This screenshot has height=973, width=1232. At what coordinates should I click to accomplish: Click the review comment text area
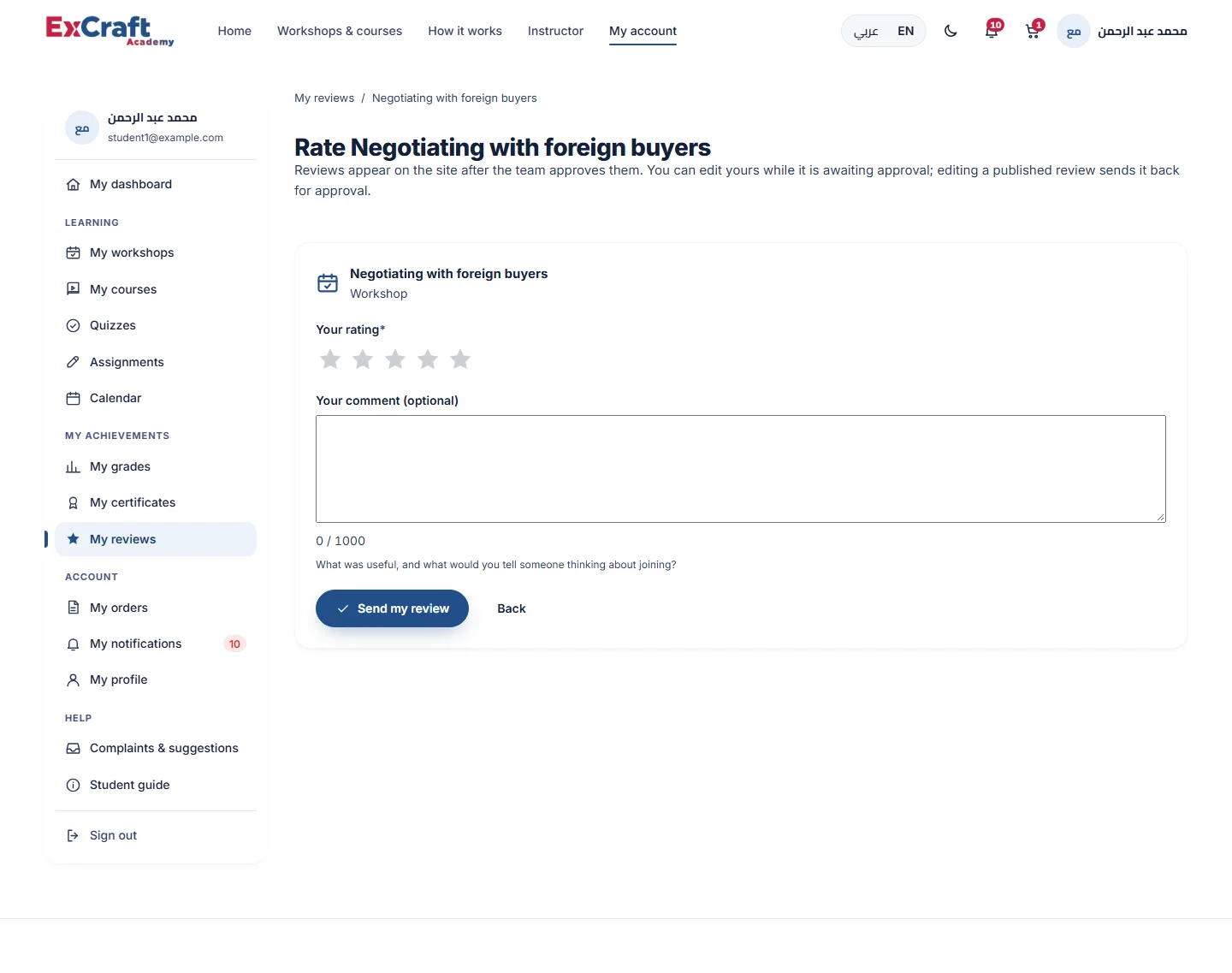pyautogui.click(x=741, y=469)
